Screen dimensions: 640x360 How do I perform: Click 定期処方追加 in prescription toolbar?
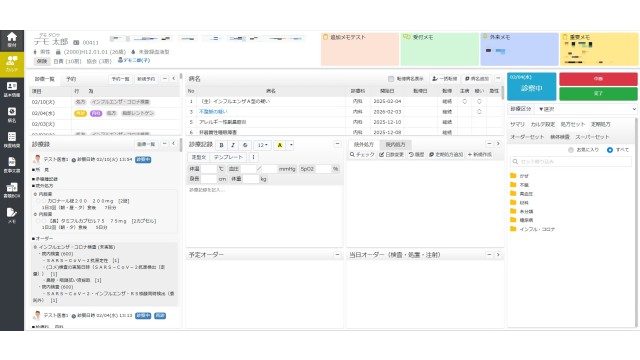coord(446,155)
